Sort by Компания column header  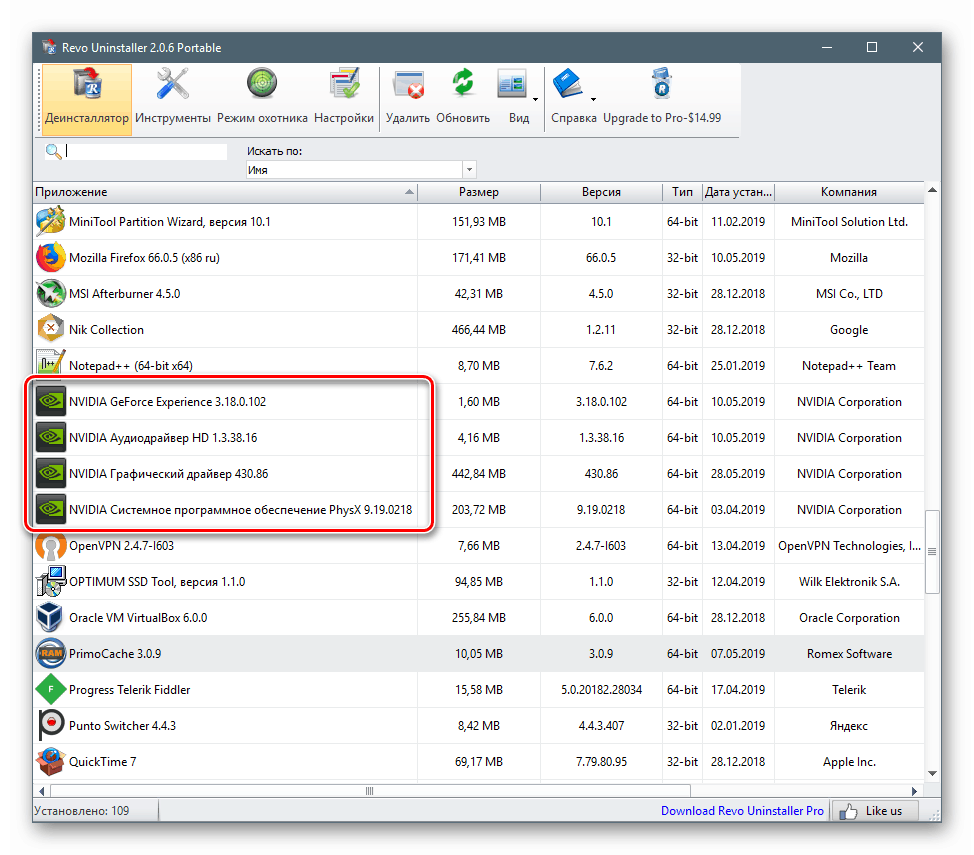[849, 192]
